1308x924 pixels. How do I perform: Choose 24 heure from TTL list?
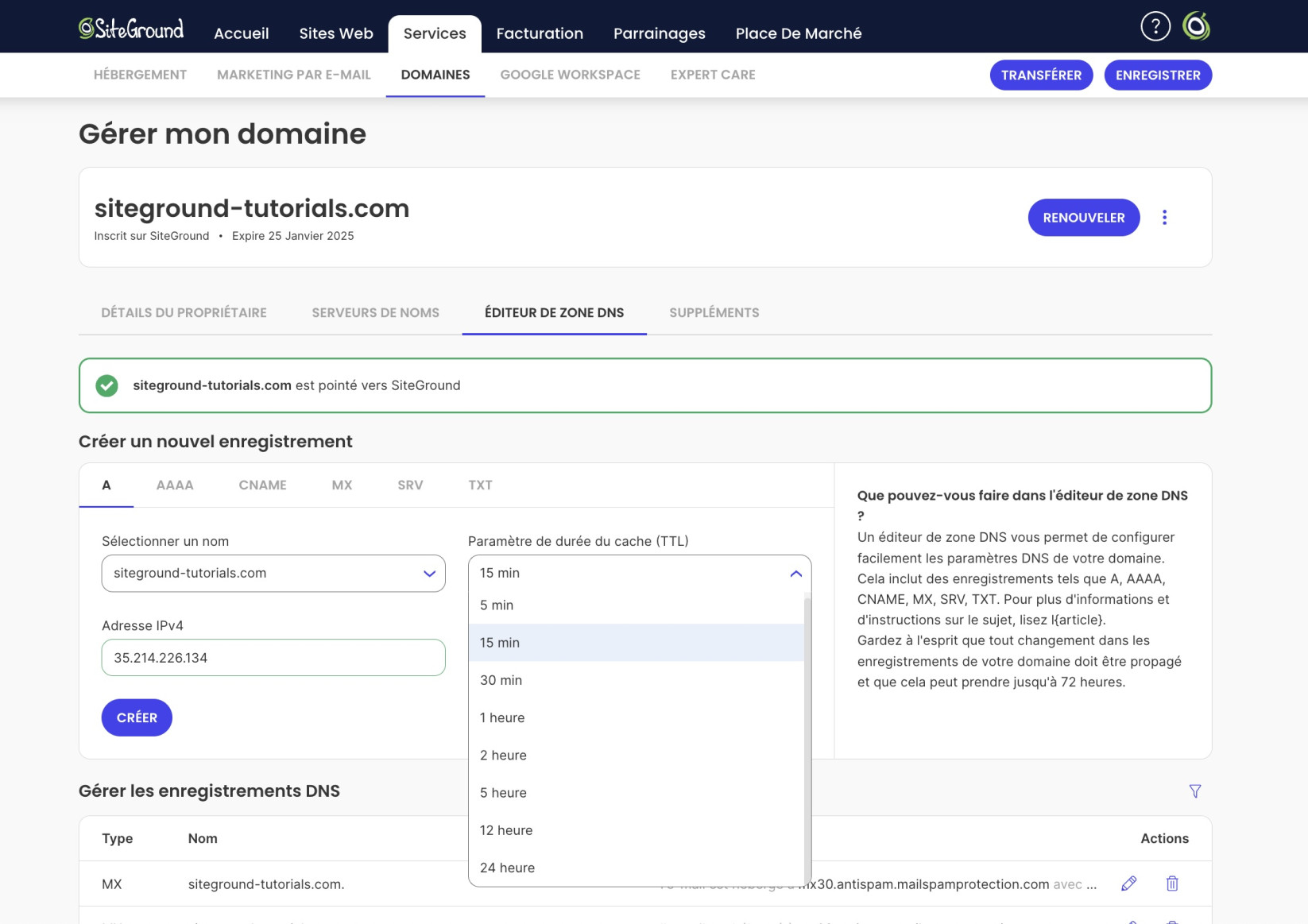pyautogui.click(x=637, y=868)
